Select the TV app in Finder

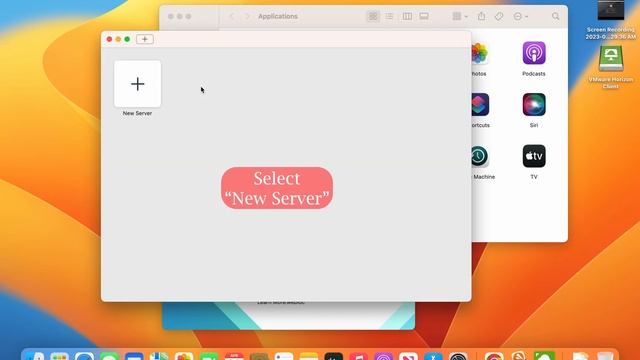[534, 156]
